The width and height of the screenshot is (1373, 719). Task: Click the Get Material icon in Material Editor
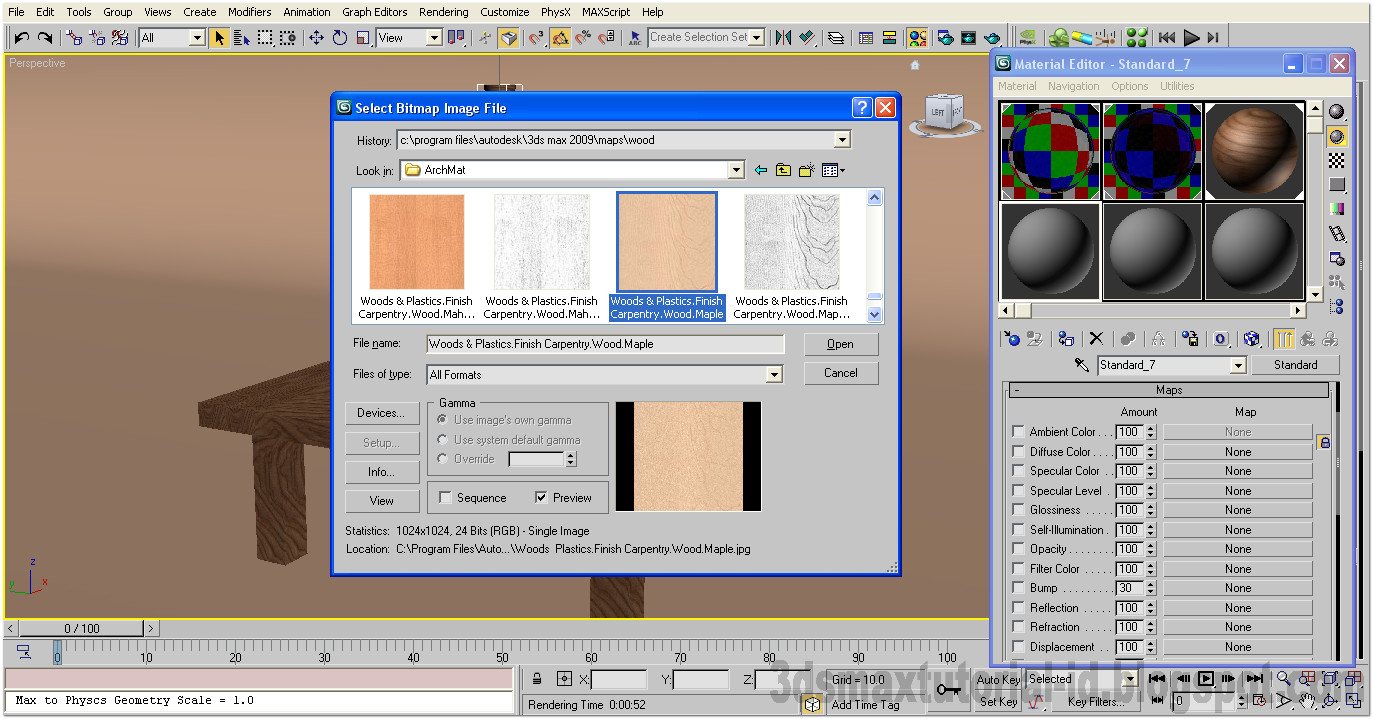point(1014,339)
